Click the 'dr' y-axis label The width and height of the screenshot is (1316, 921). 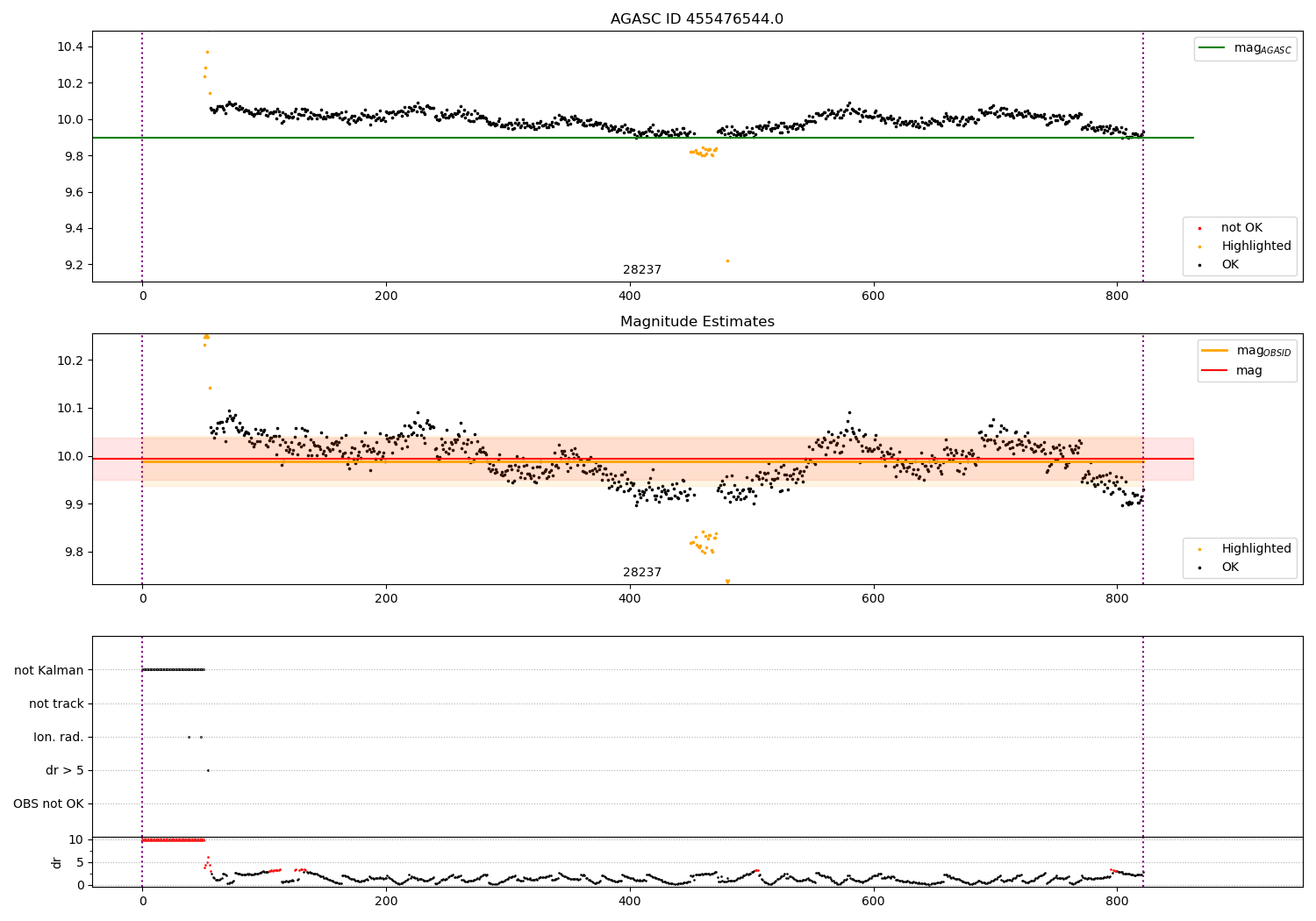pyautogui.click(x=57, y=862)
